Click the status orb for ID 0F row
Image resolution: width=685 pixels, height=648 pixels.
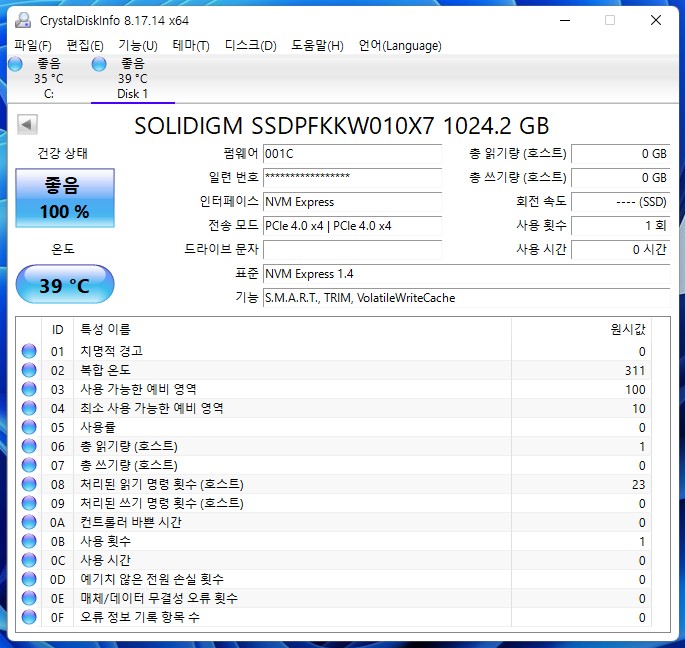(x=29, y=617)
